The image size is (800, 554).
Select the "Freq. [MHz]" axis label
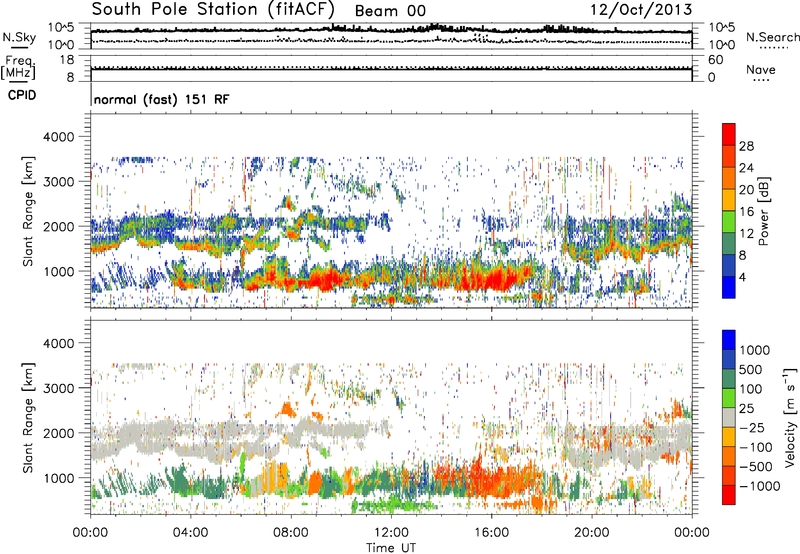click(x=18, y=68)
